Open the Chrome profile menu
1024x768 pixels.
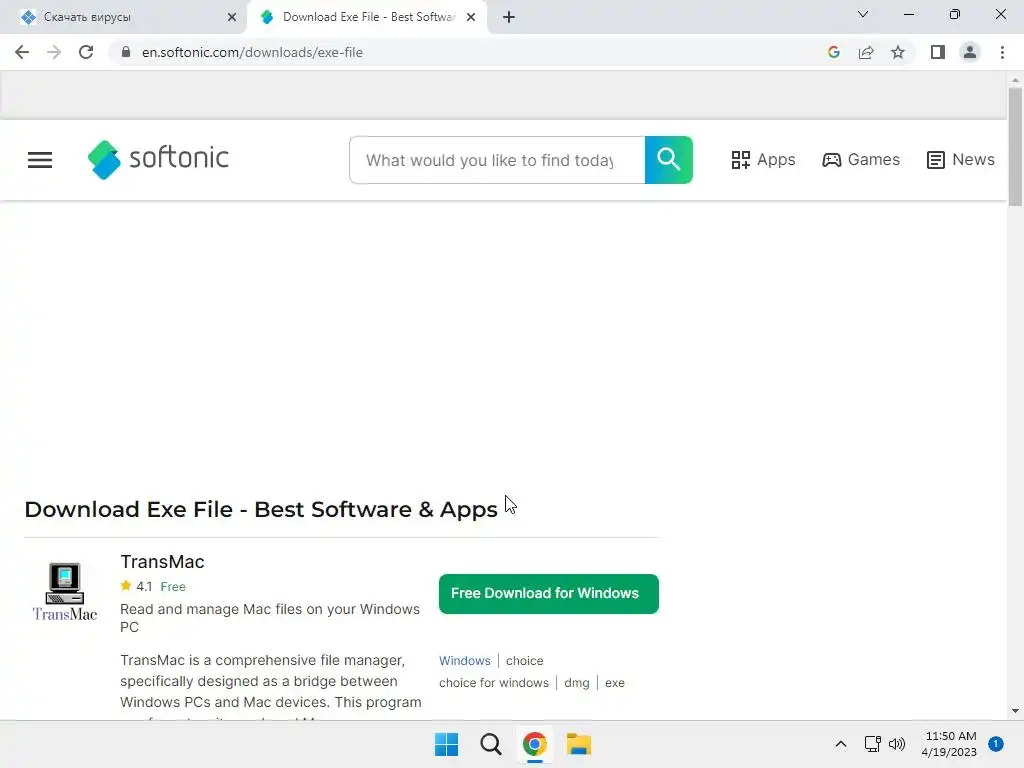(970, 52)
